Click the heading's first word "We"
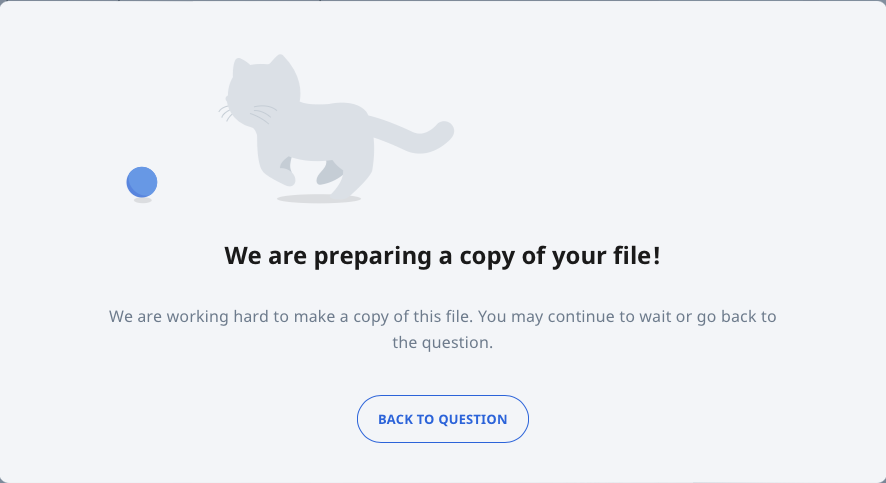 [x=243, y=255]
